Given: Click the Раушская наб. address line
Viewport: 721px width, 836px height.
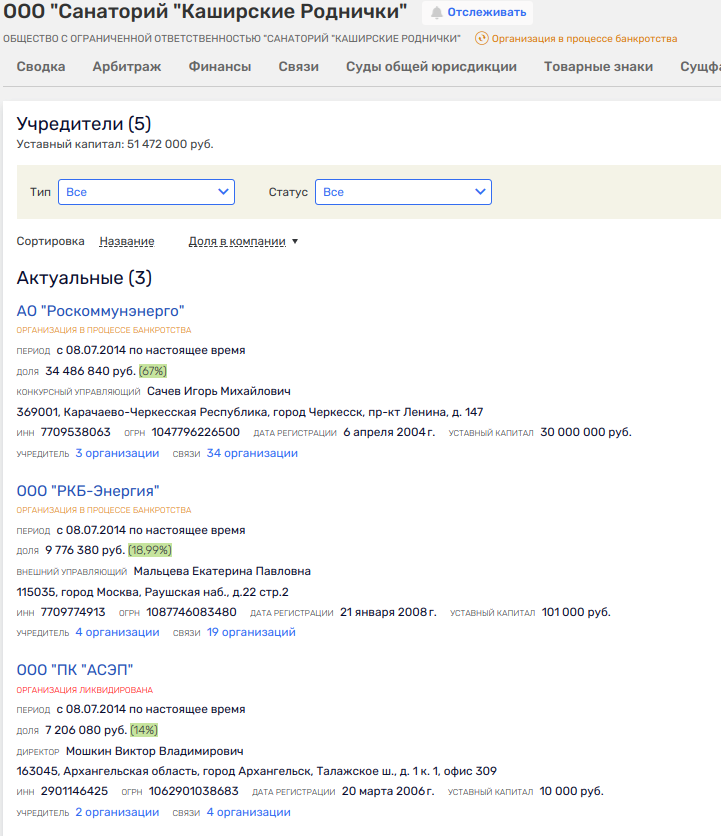Looking at the screenshot, I should (x=153, y=592).
